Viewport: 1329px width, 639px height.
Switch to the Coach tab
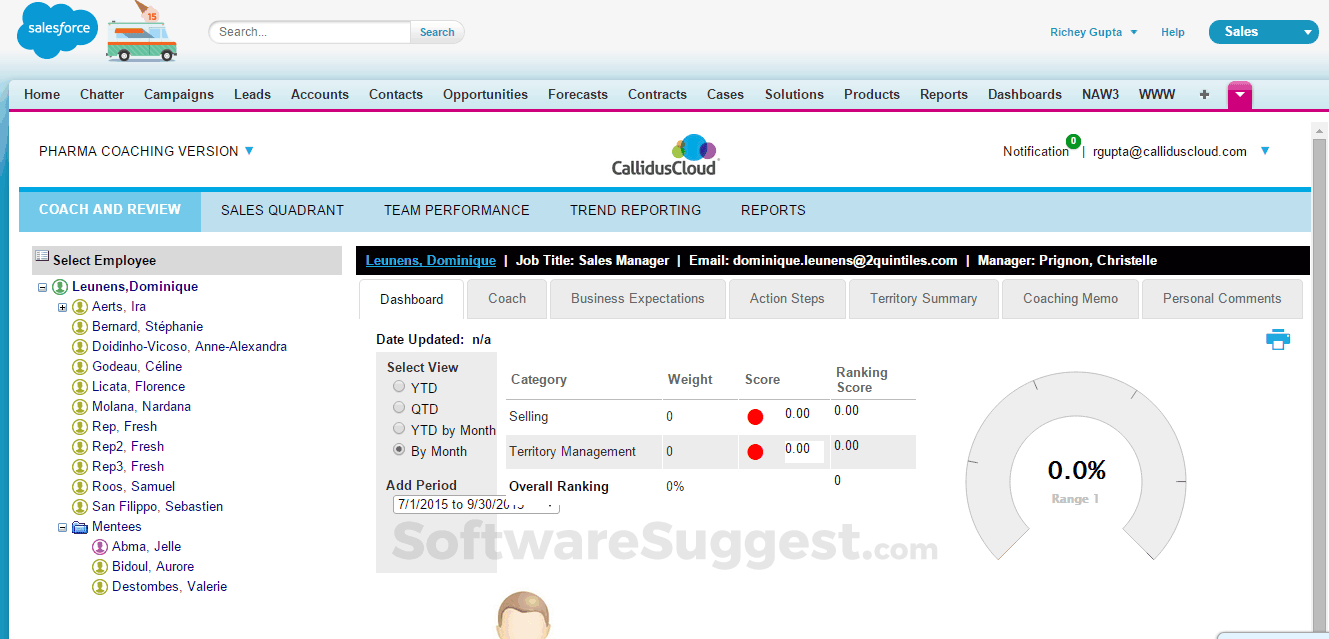(507, 298)
